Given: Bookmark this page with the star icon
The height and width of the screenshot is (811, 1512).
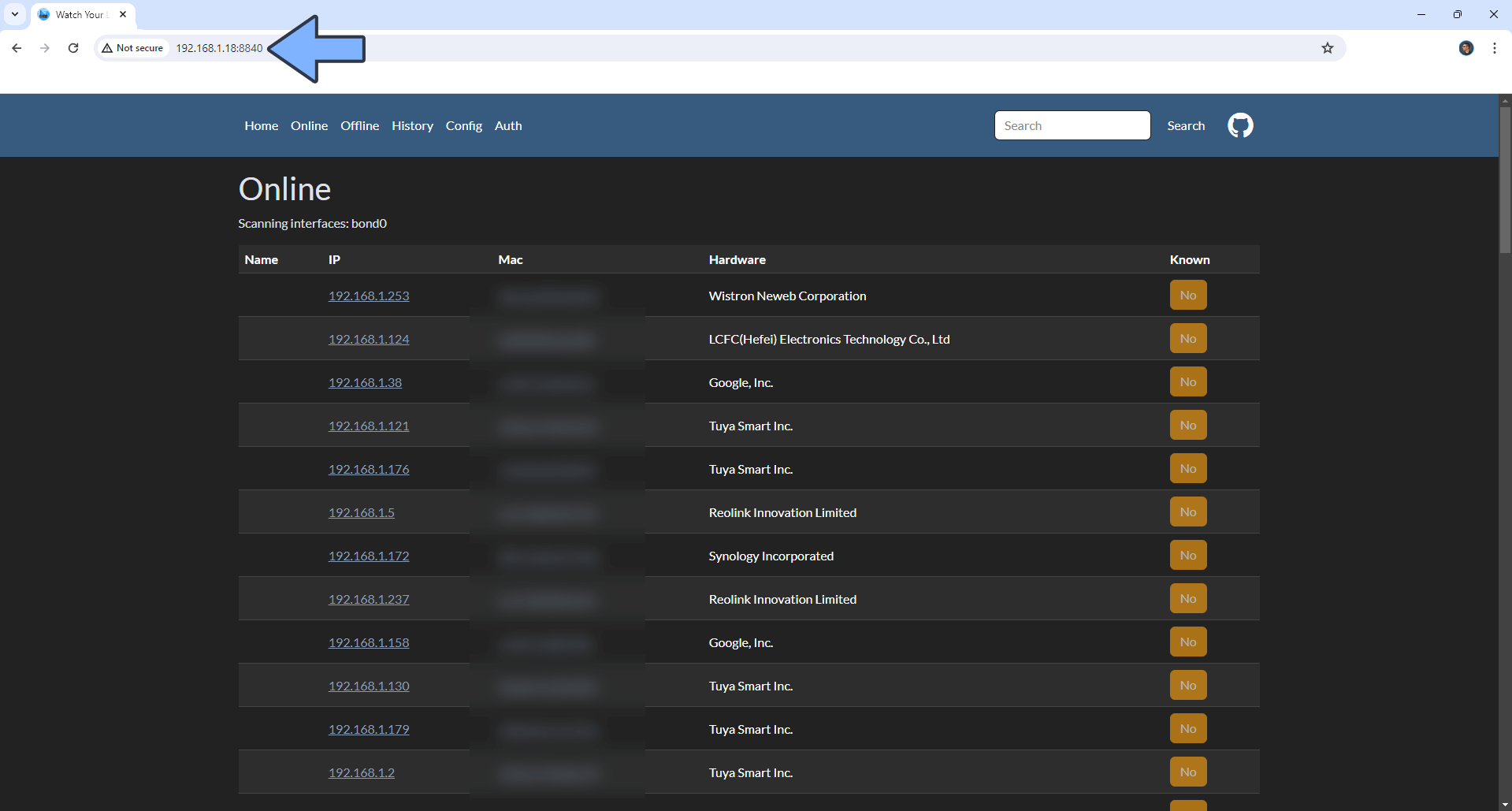Looking at the screenshot, I should click(x=1328, y=48).
